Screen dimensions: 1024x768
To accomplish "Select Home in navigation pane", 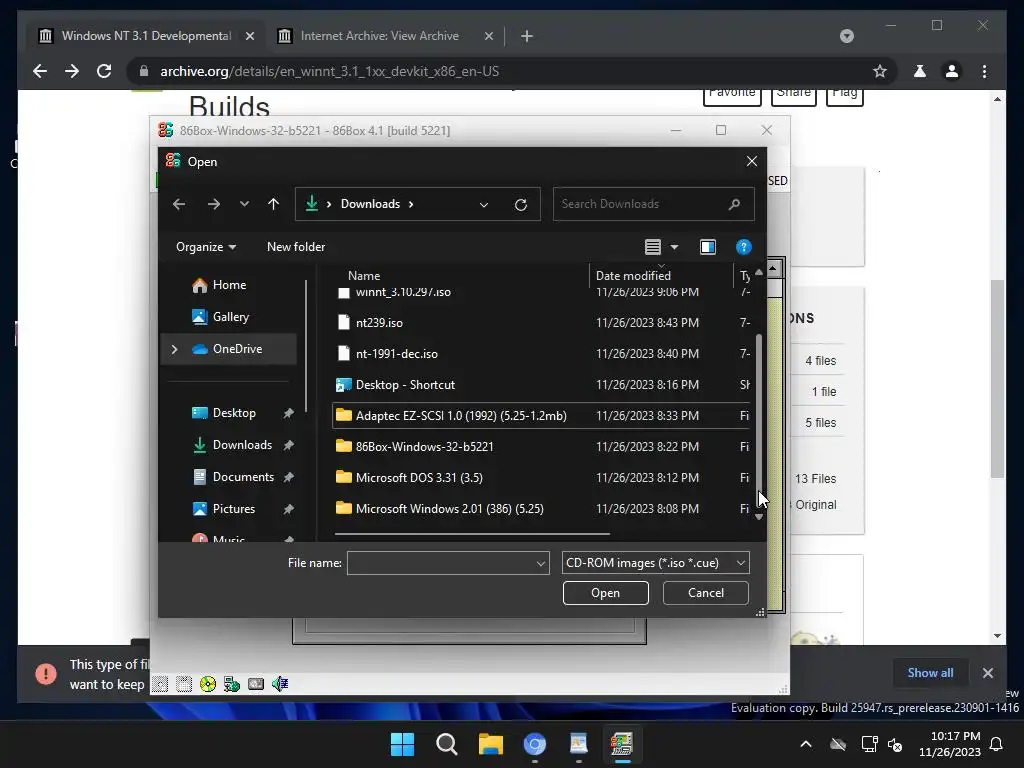I will (229, 285).
